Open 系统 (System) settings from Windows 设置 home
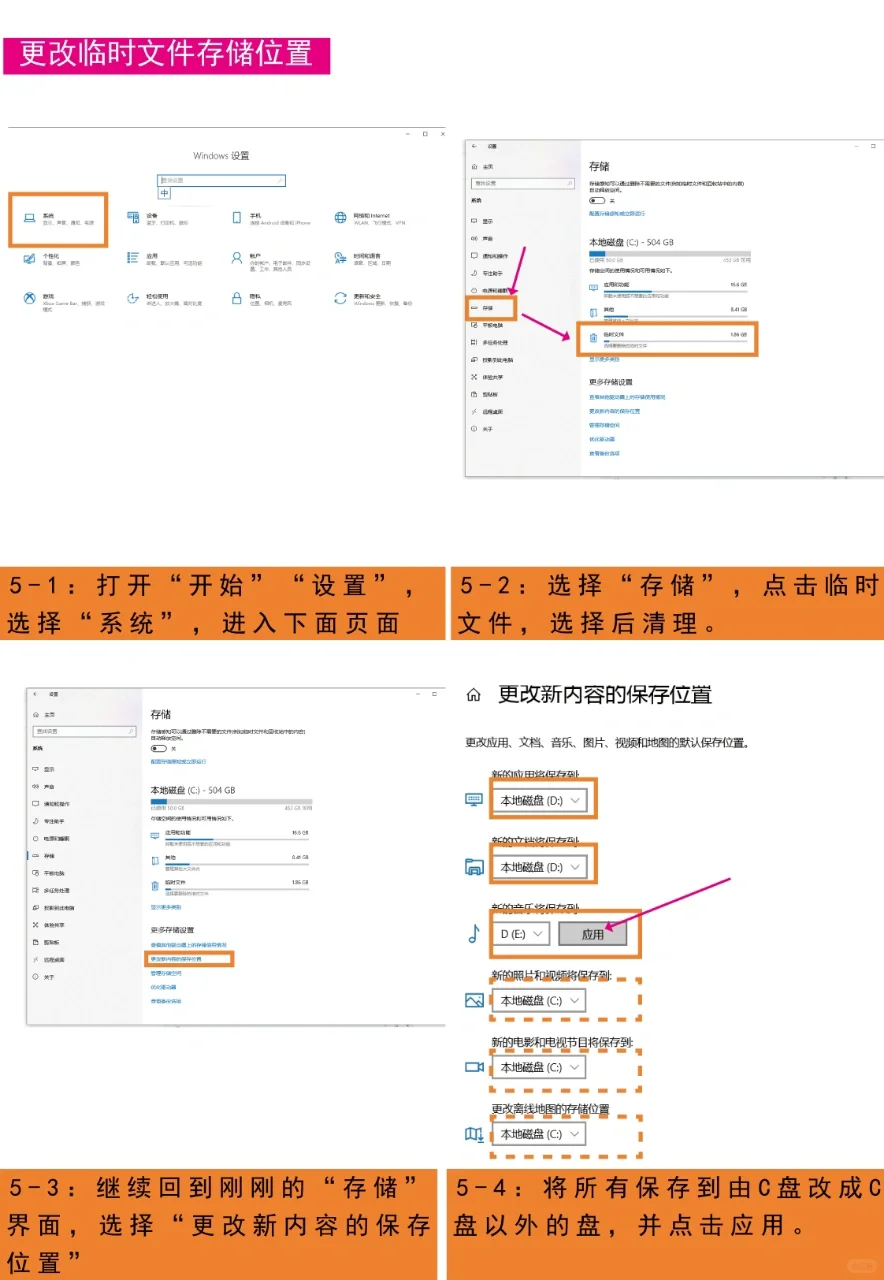 pos(48,215)
